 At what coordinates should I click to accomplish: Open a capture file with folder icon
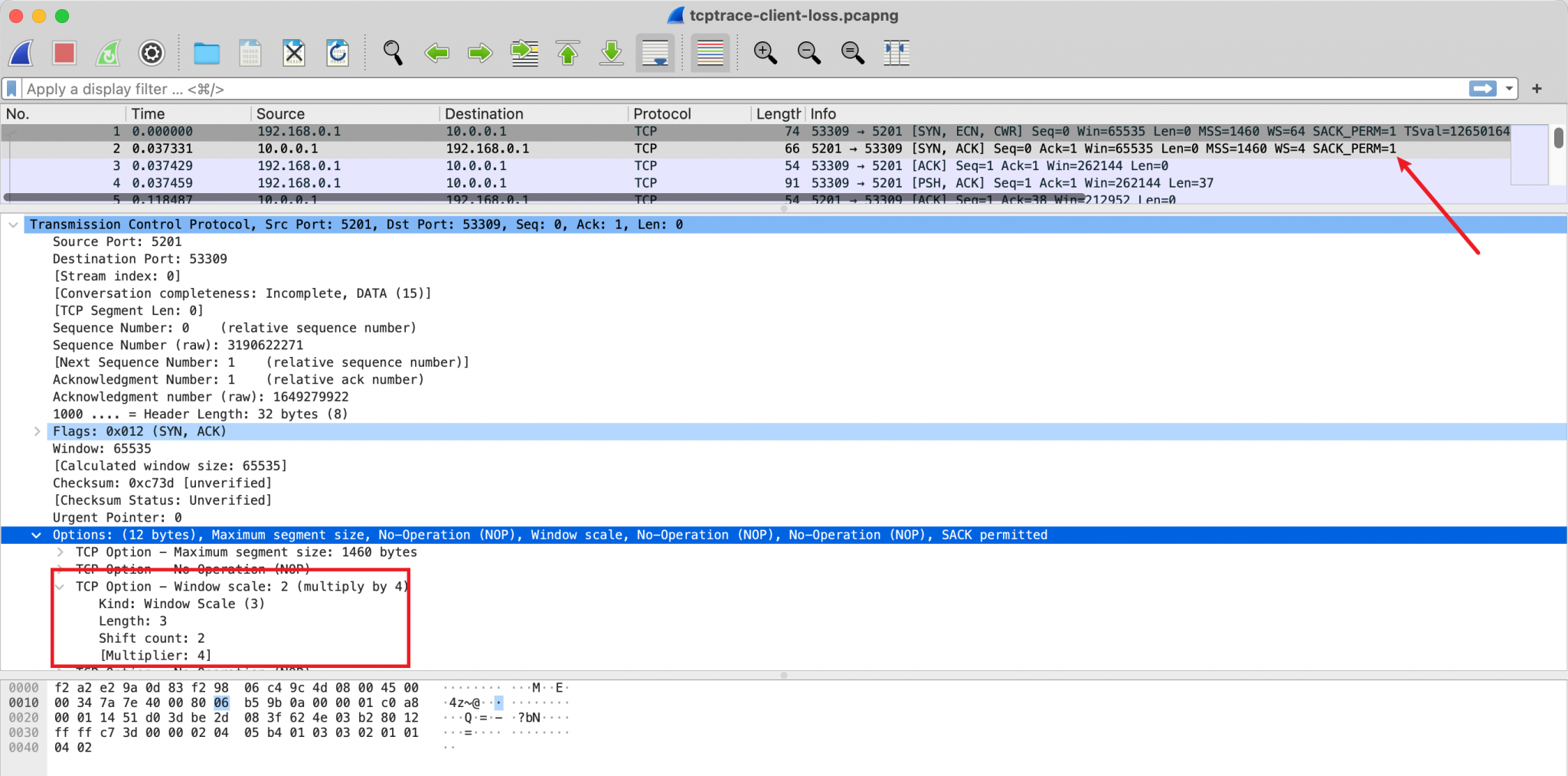click(x=207, y=53)
